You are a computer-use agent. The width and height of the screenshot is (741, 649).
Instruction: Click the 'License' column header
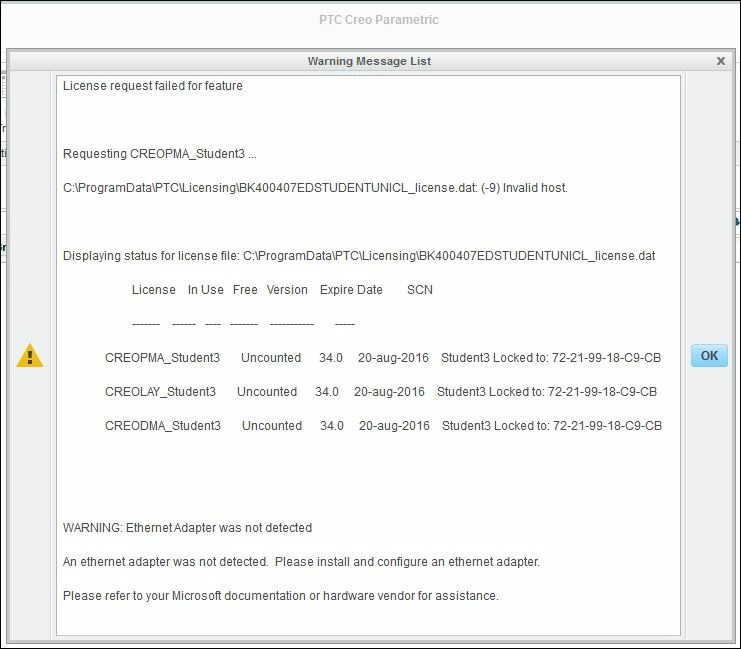(154, 290)
